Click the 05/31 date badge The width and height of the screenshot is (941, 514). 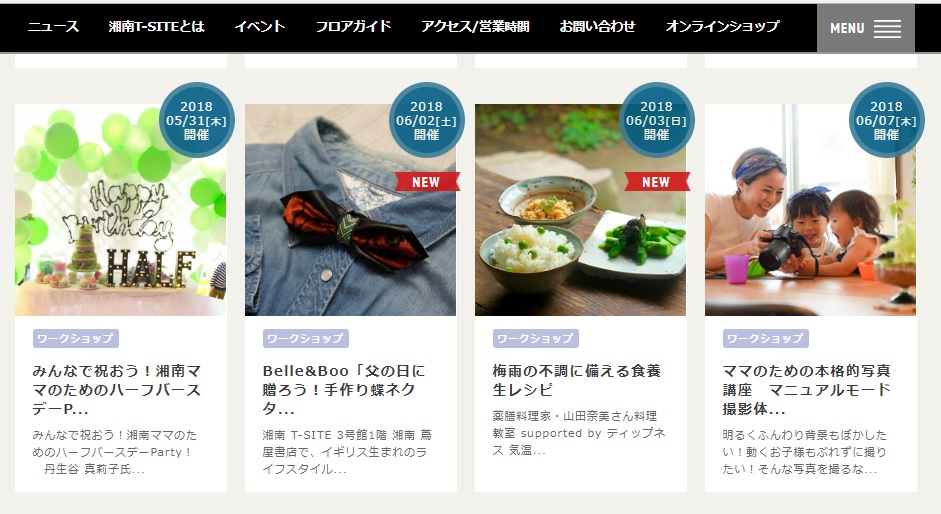pos(196,120)
